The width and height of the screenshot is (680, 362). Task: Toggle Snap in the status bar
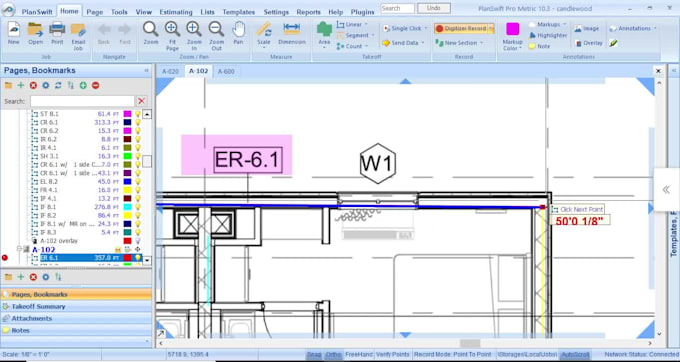[x=314, y=354]
